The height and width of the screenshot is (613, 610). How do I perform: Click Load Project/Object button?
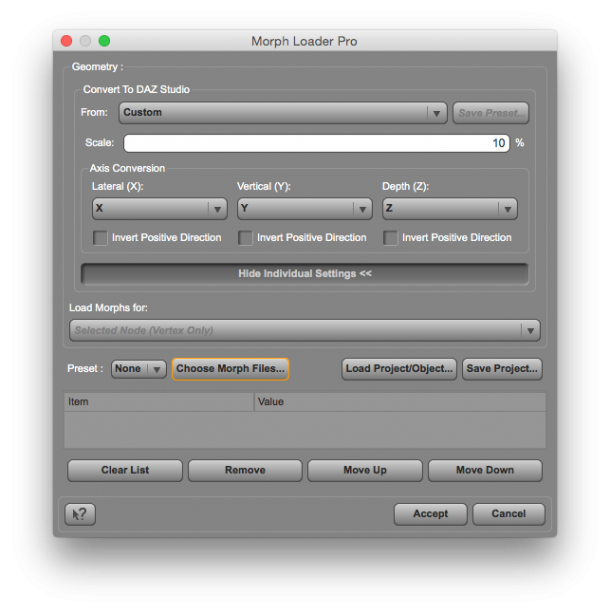pos(399,369)
